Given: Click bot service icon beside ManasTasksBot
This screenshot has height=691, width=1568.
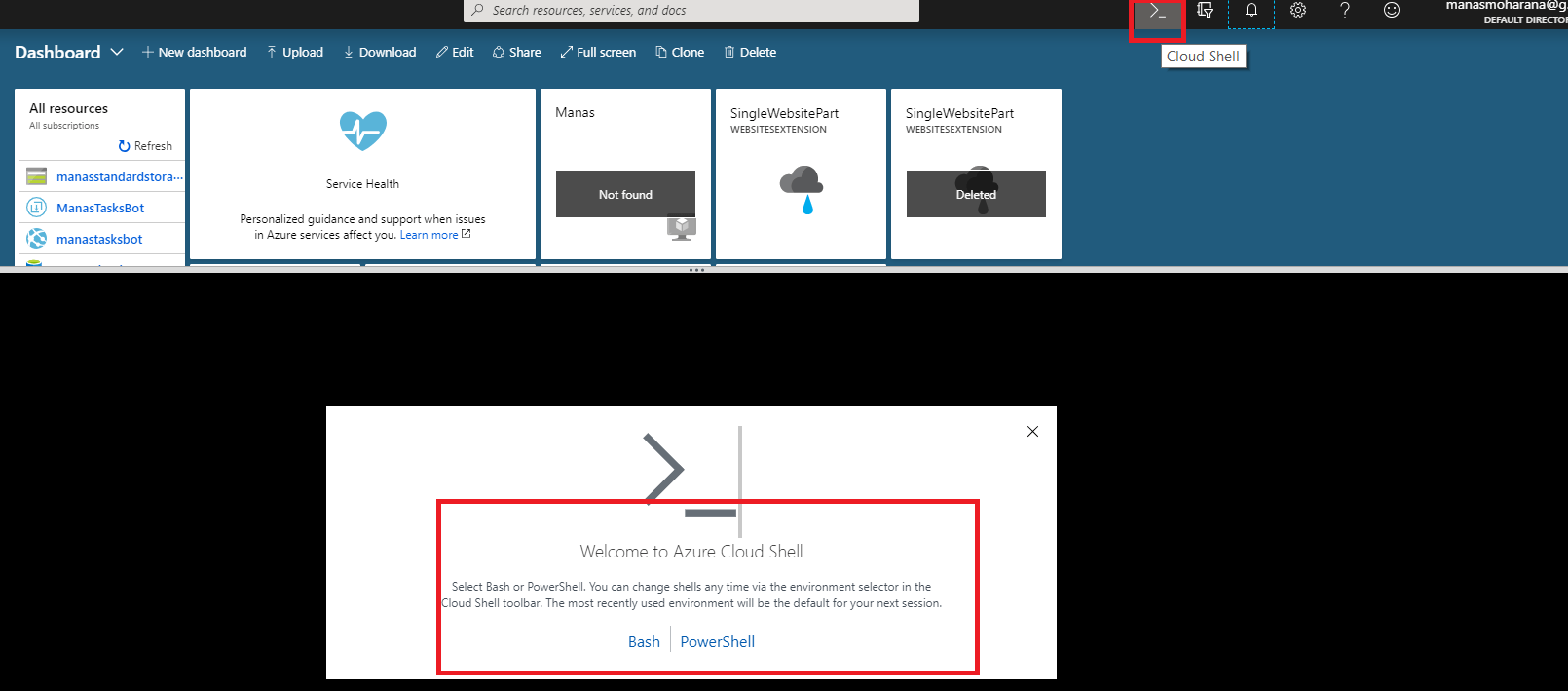Looking at the screenshot, I should pos(37,208).
